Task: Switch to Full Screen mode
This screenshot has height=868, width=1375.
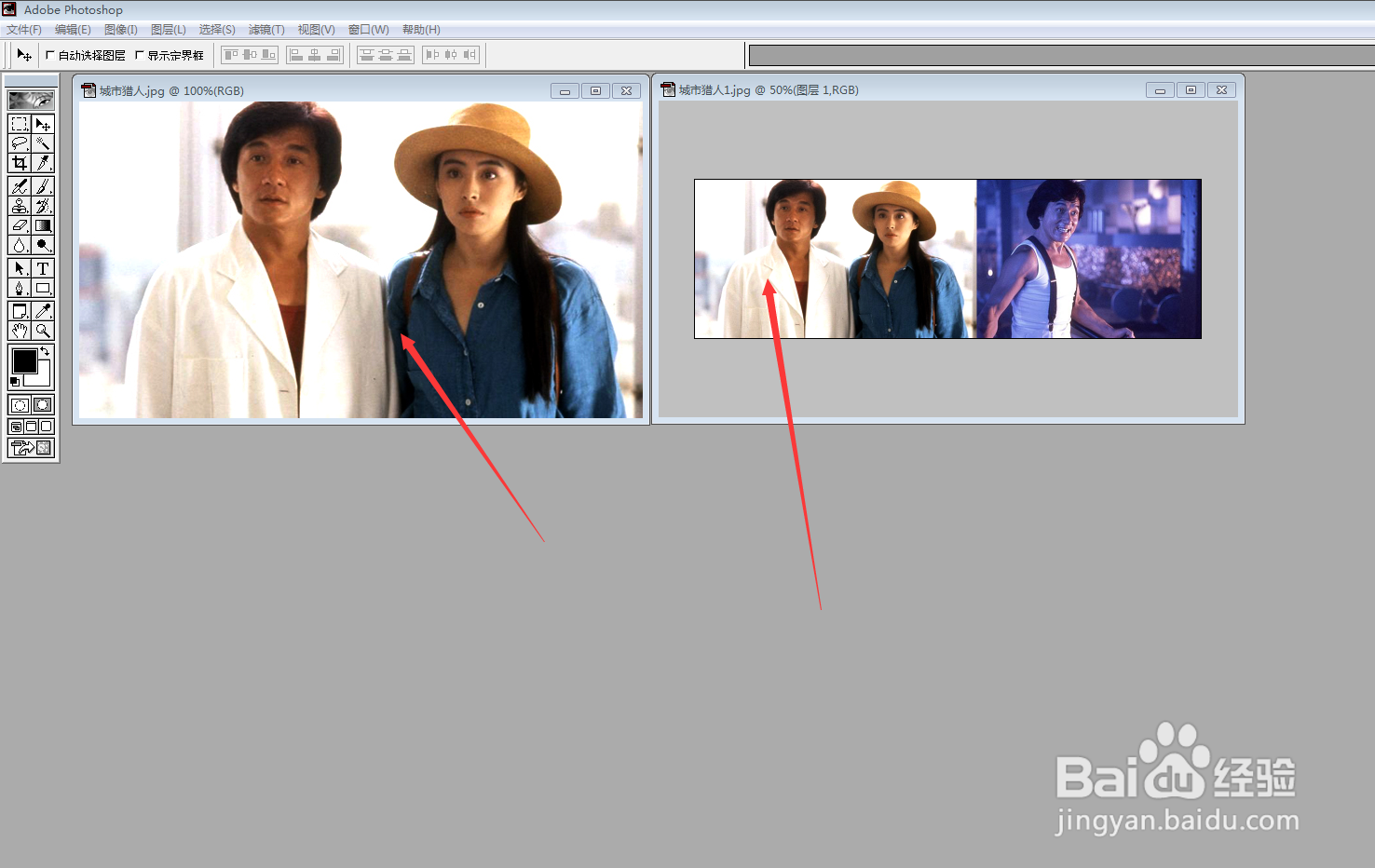Action: point(46,427)
